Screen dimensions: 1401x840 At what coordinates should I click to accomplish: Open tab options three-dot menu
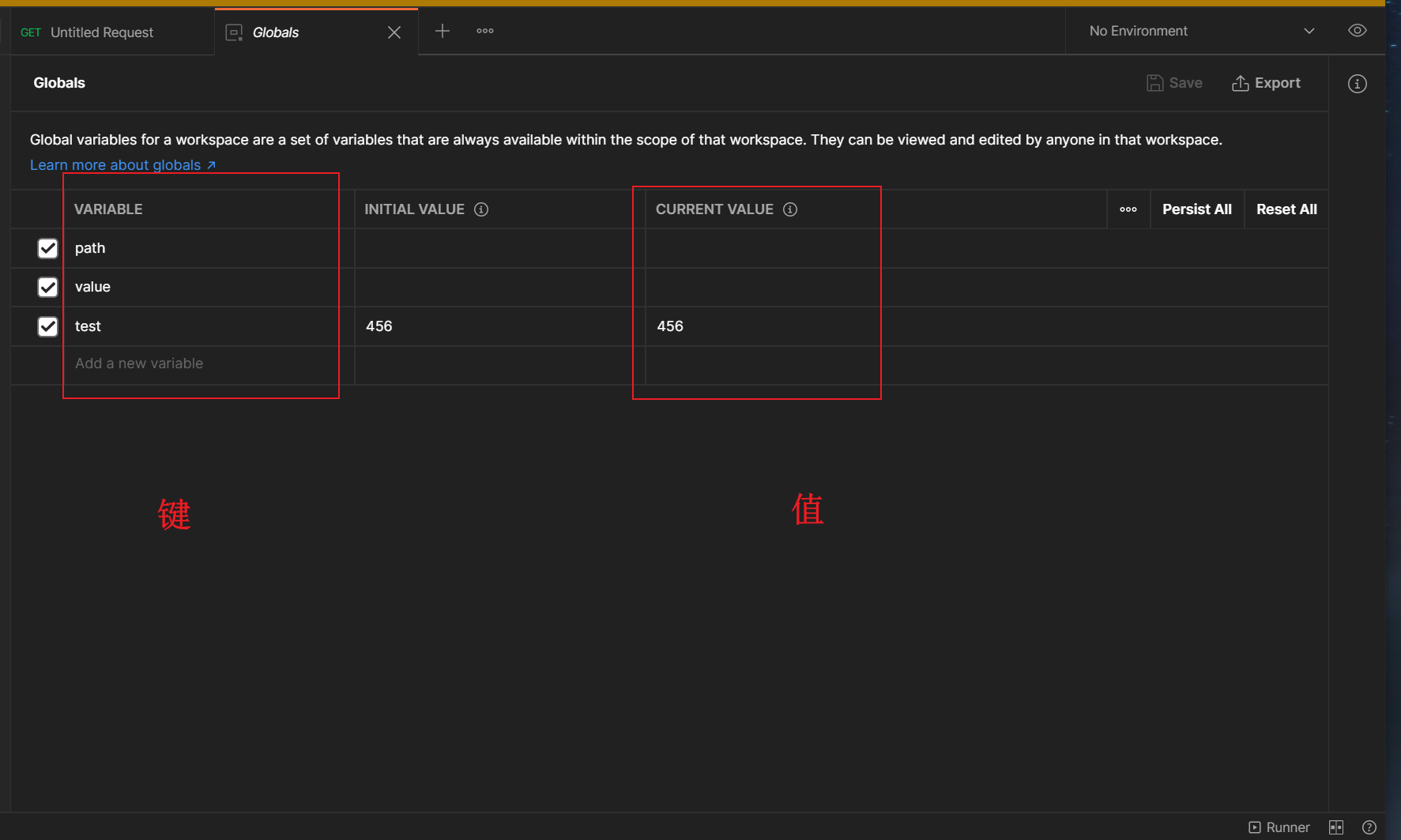point(485,31)
